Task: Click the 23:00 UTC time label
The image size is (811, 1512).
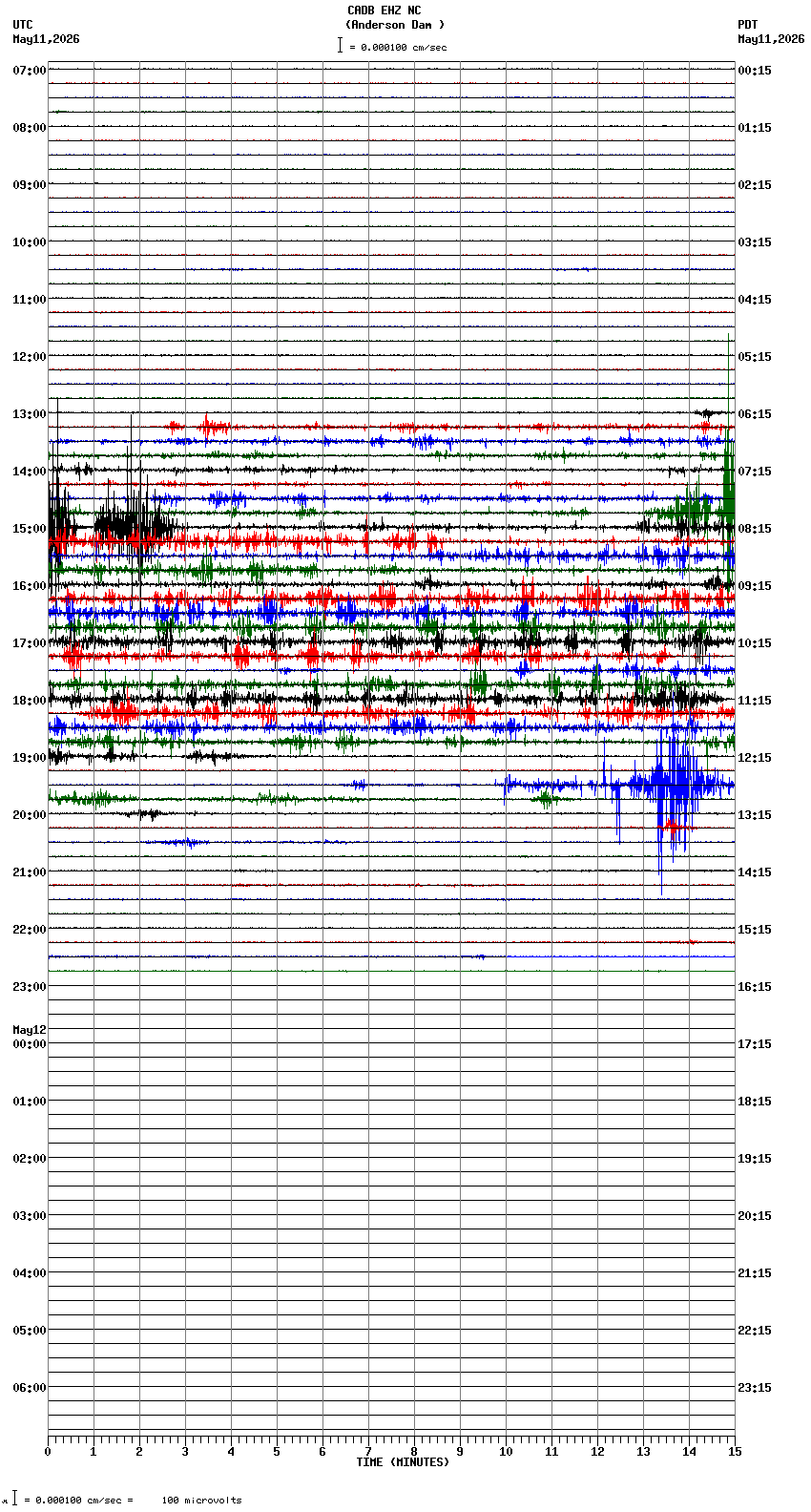Action: pyautogui.click(x=30, y=987)
